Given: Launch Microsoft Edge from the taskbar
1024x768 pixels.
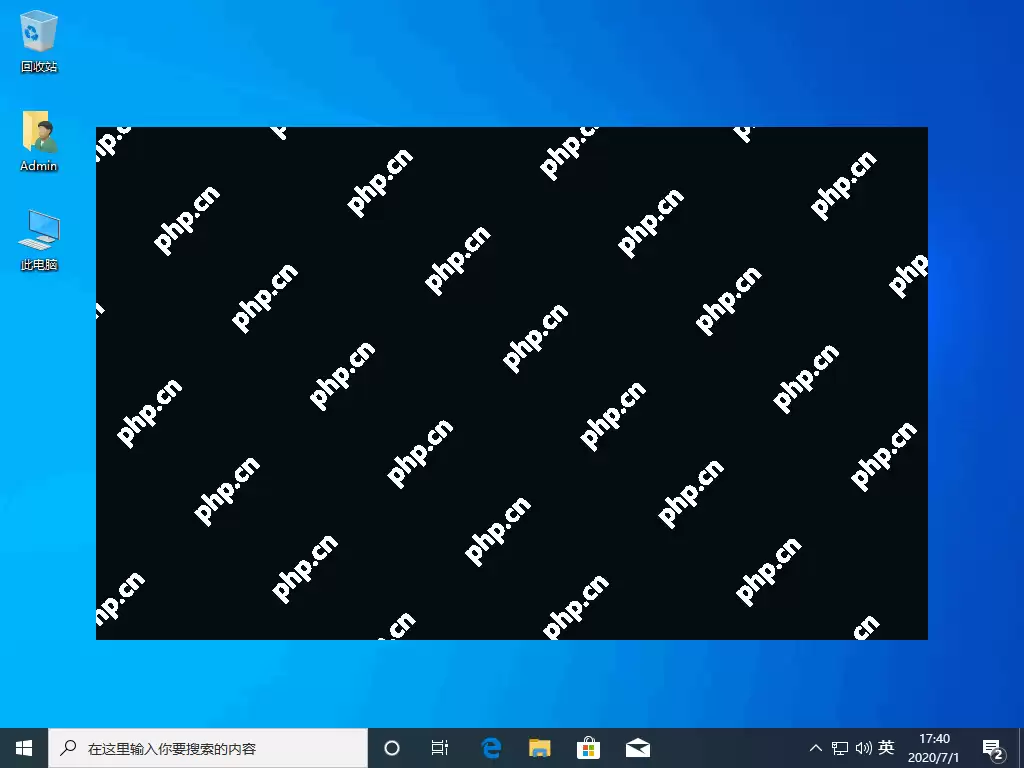Looking at the screenshot, I should (490, 747).
